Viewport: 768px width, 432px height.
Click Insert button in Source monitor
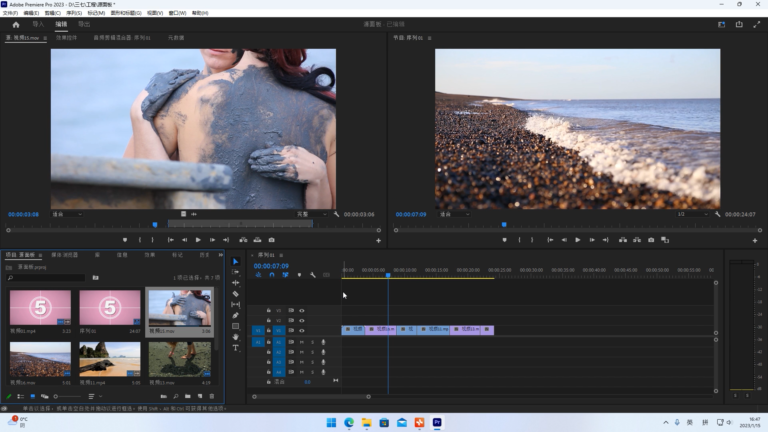pyautogui.click(x=243, y=240)
